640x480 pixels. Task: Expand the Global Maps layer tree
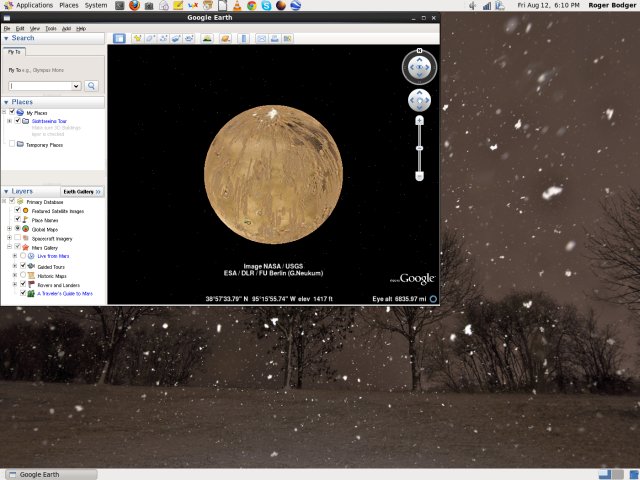(x=9, y=229)
